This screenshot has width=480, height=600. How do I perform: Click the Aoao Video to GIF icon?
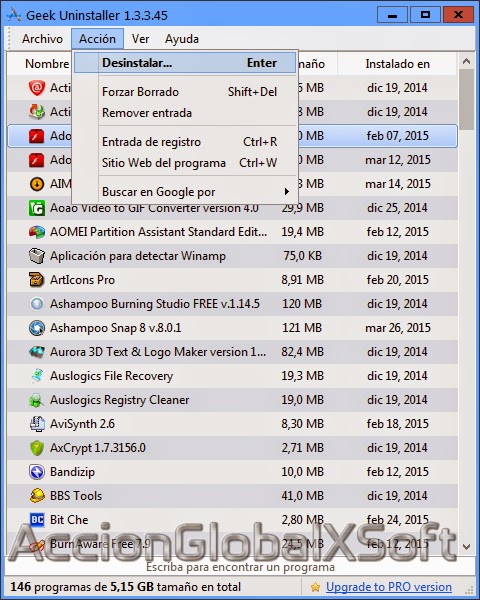click(x=37, y=208)
